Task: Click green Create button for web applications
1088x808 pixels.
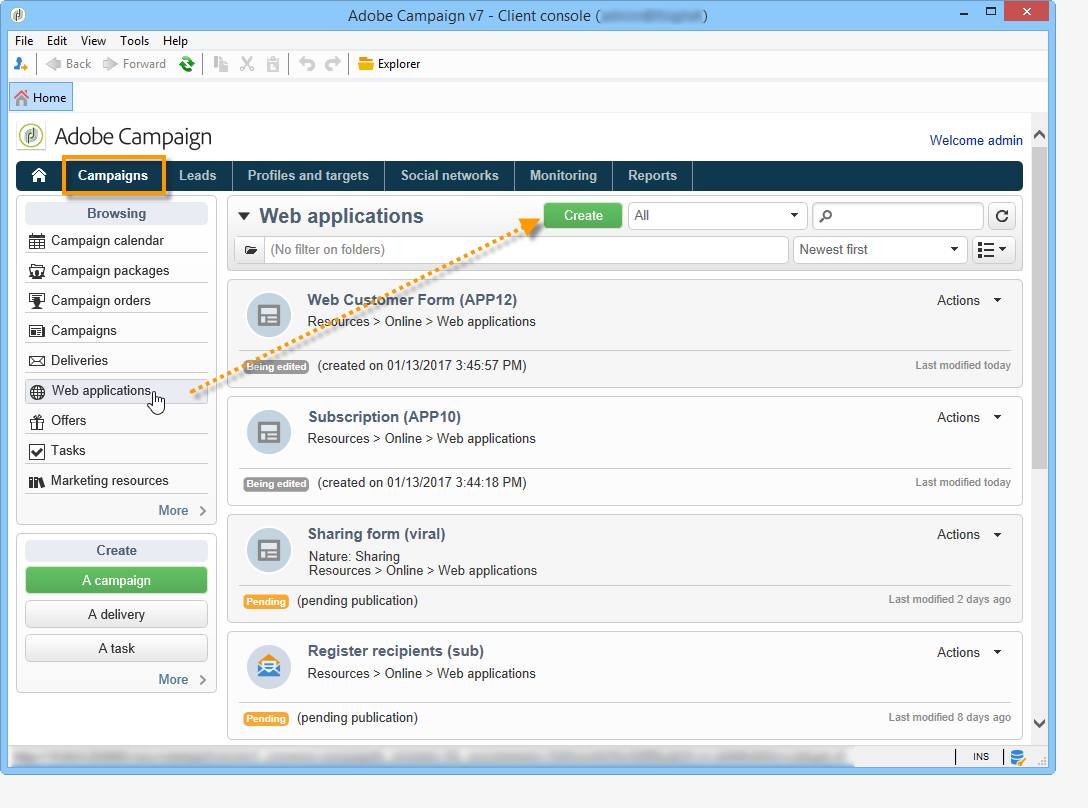Action: tap(583, 216)
